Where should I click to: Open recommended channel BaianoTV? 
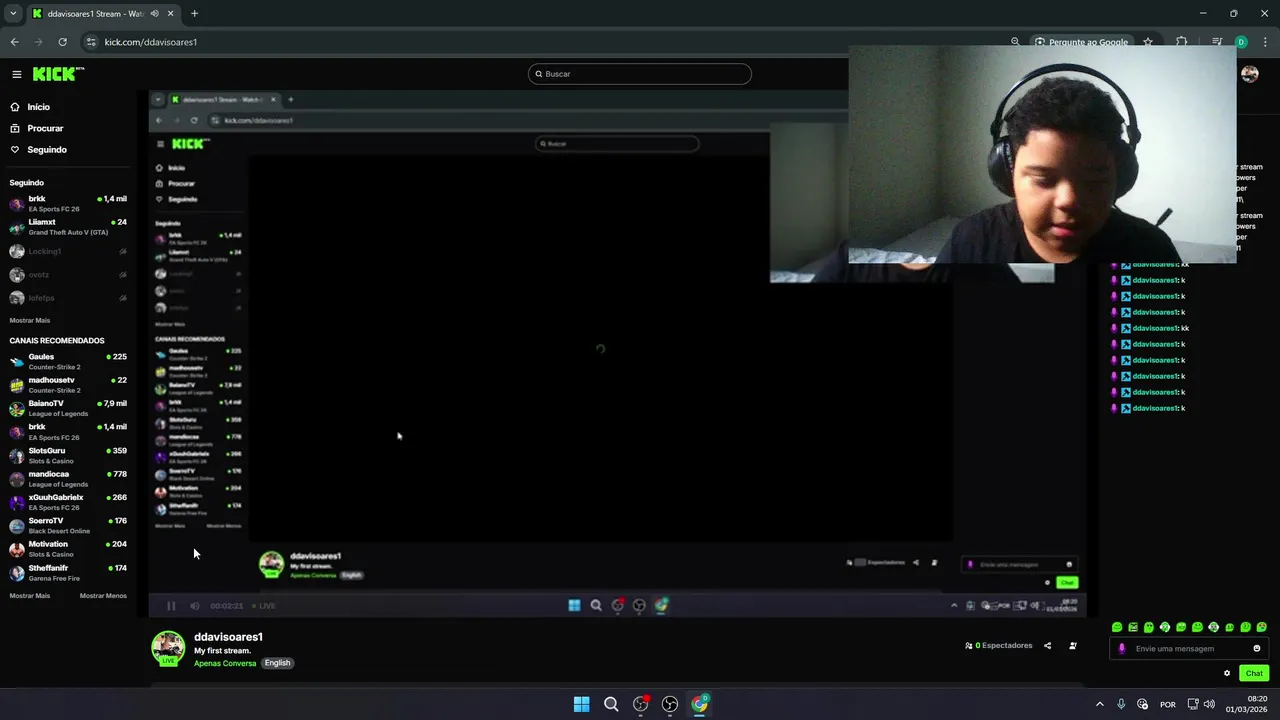click(68, 408)
